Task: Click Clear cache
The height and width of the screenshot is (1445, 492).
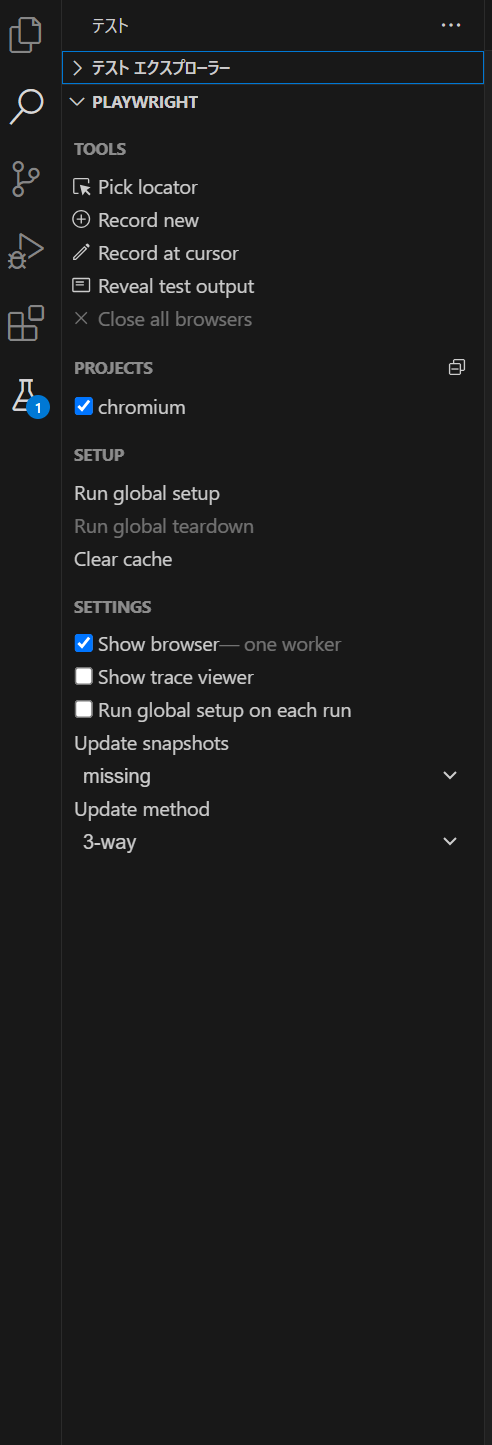Action: tap(123, 559)
